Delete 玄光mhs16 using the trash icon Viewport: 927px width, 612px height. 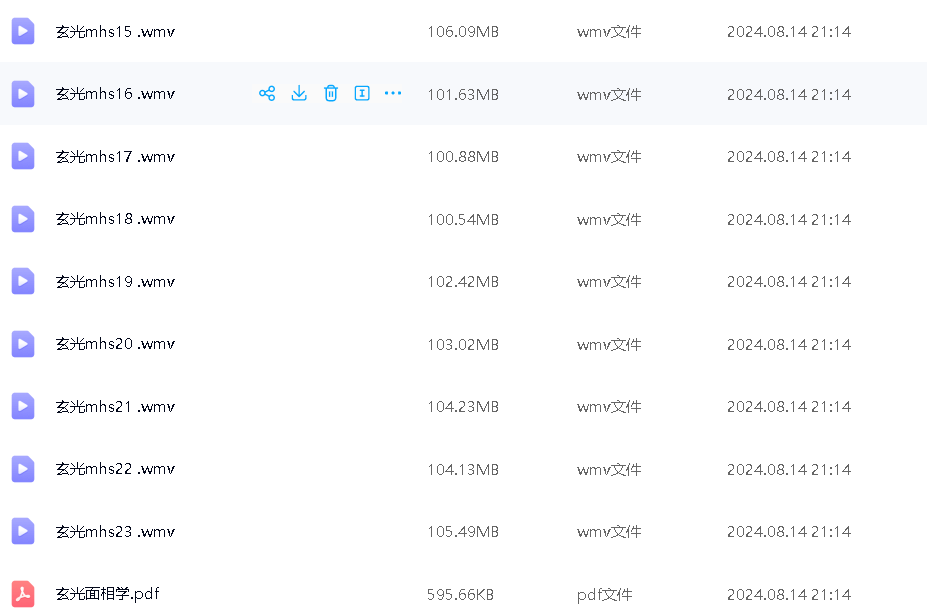[x=331, y=94]
